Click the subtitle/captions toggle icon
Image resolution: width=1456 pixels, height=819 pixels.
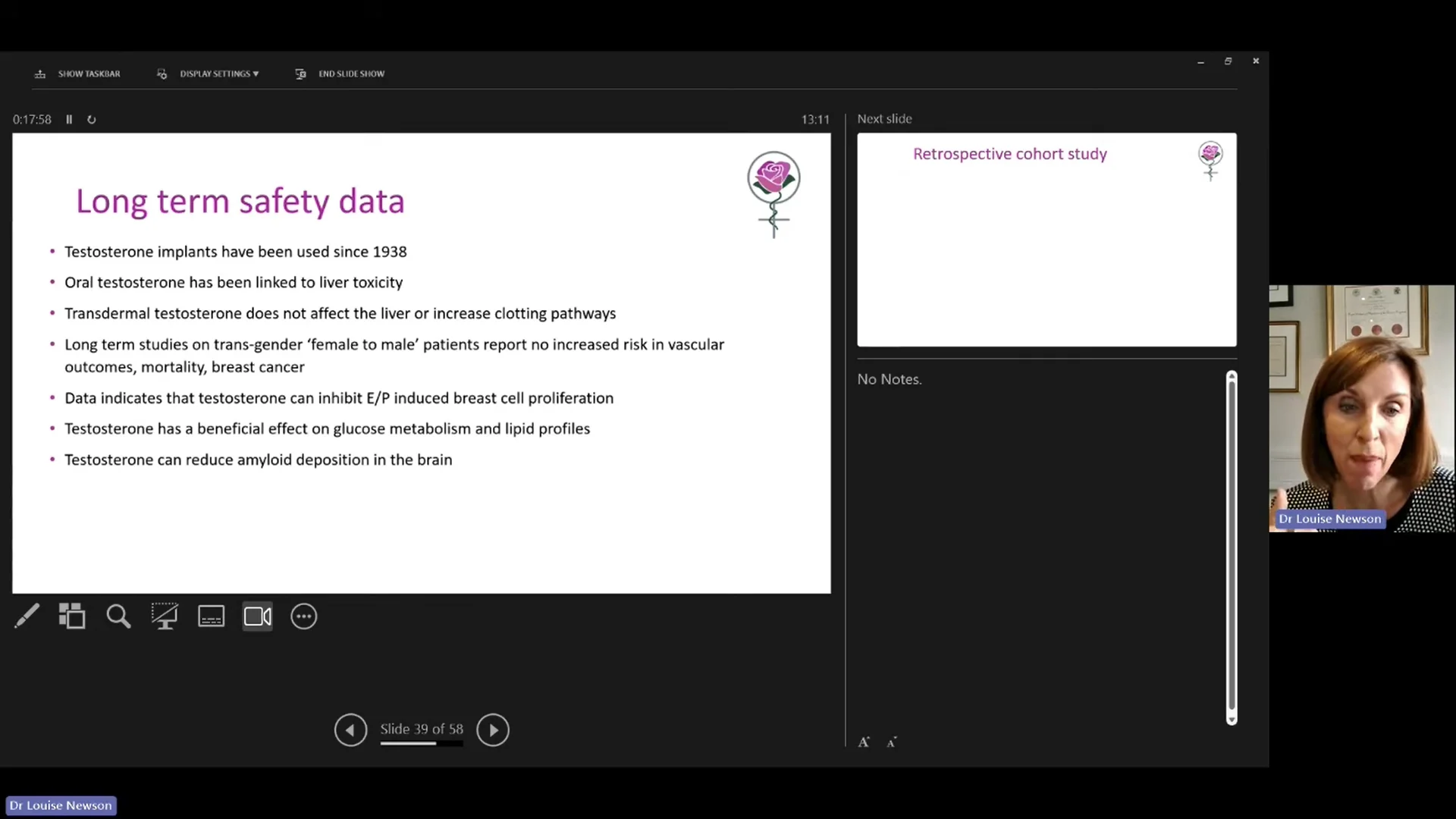[210, 616]
